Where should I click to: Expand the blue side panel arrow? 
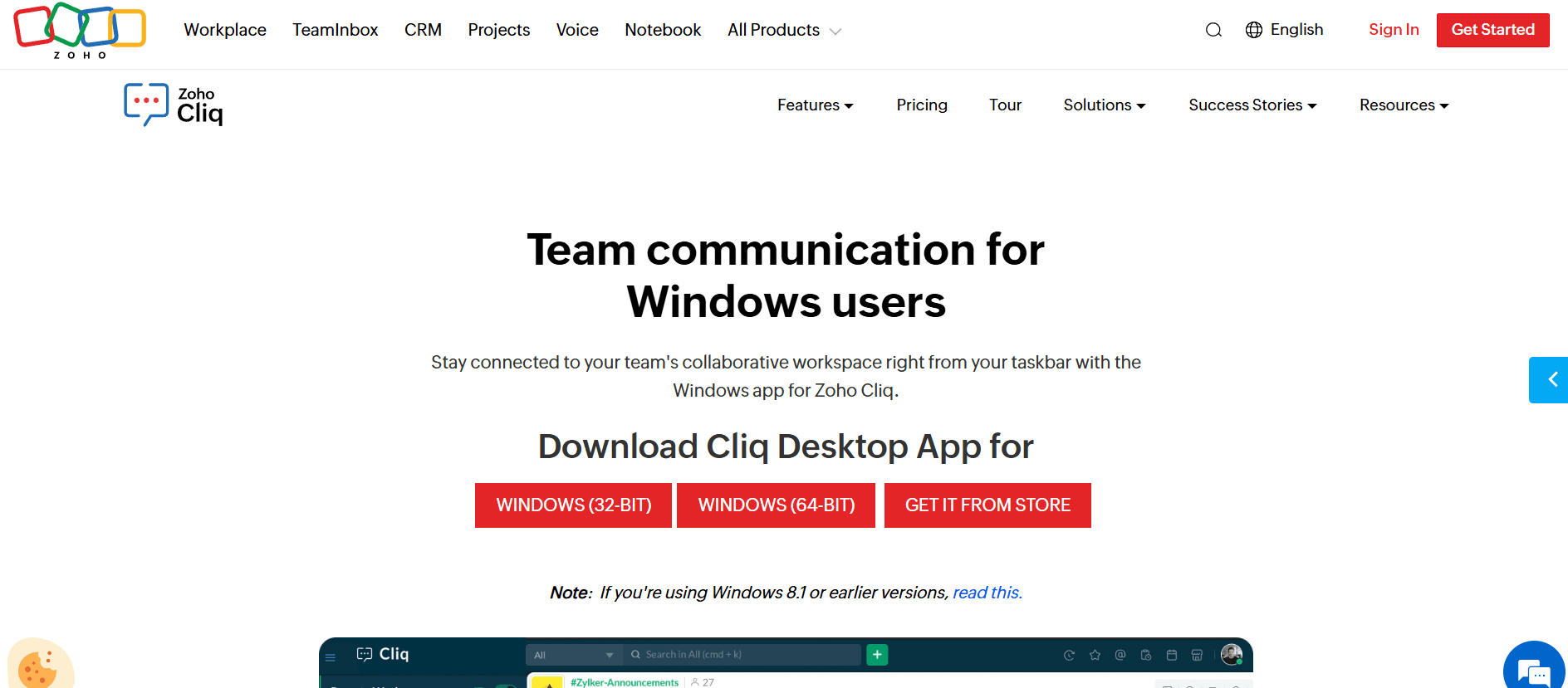click(1549, 380)
